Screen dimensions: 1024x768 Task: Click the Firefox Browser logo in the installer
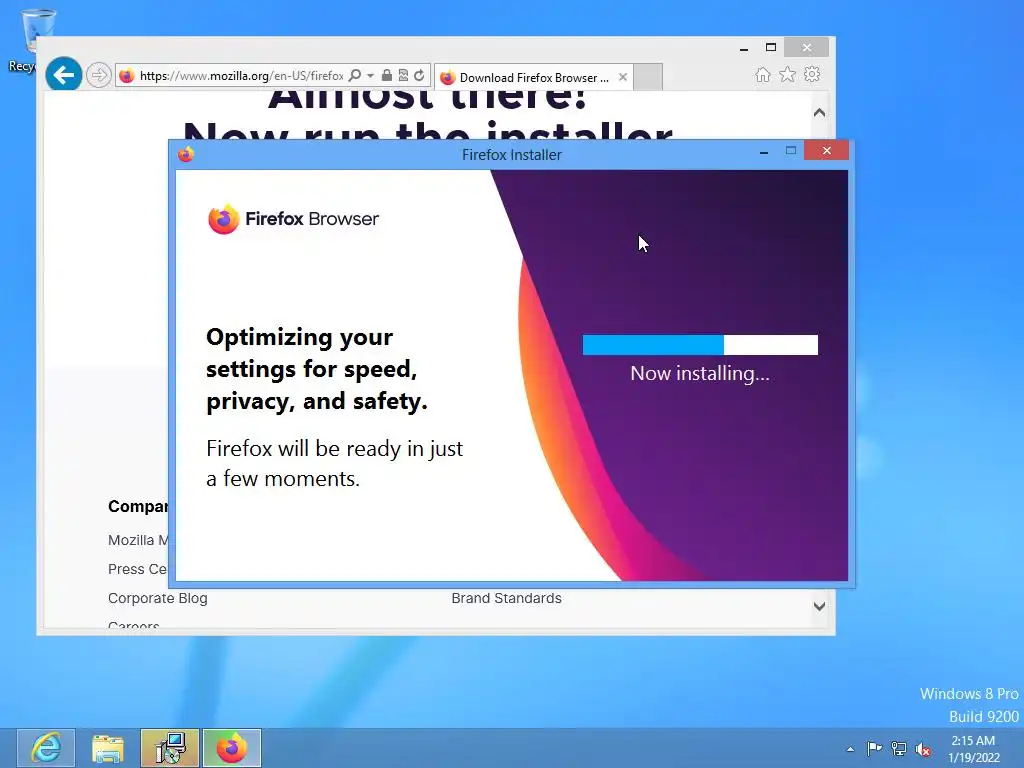coord(293,219)
